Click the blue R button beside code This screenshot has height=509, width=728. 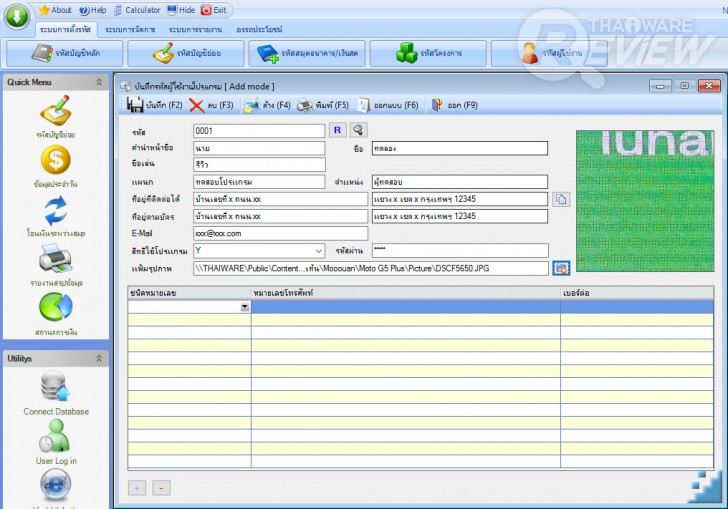point(338,130)
